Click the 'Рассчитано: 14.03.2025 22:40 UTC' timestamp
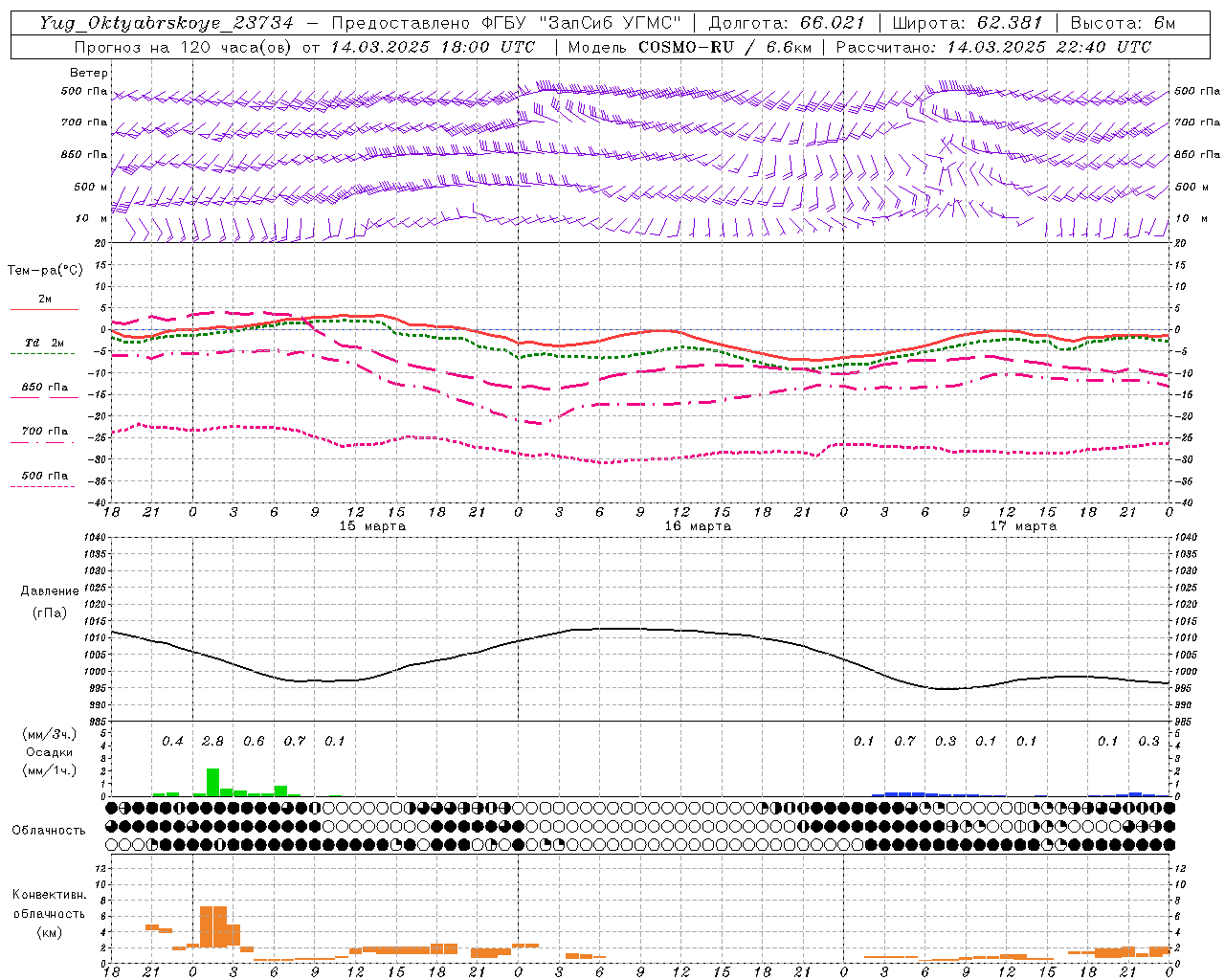 (x=993, y=47)
